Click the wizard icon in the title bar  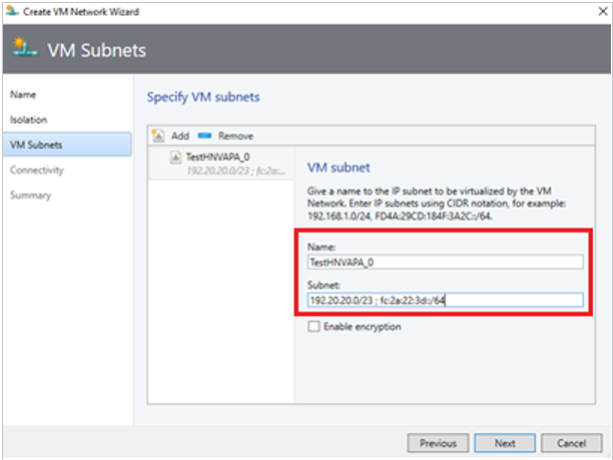(x=10, y=9)
